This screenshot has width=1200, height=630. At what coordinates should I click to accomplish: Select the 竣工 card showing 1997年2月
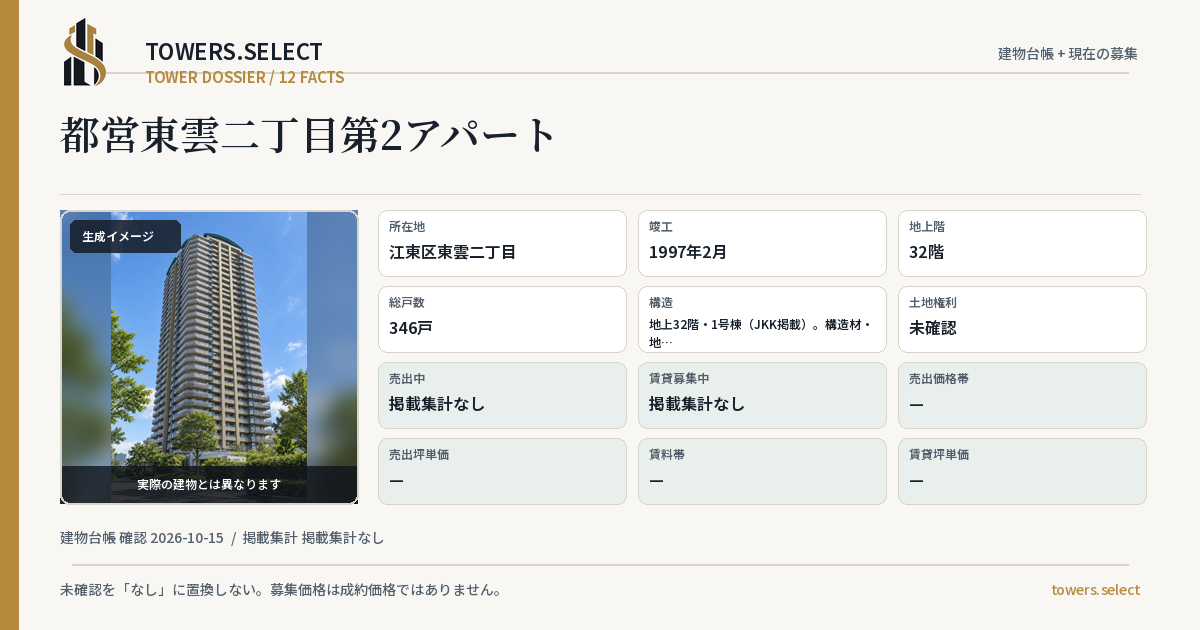[762, 243]
